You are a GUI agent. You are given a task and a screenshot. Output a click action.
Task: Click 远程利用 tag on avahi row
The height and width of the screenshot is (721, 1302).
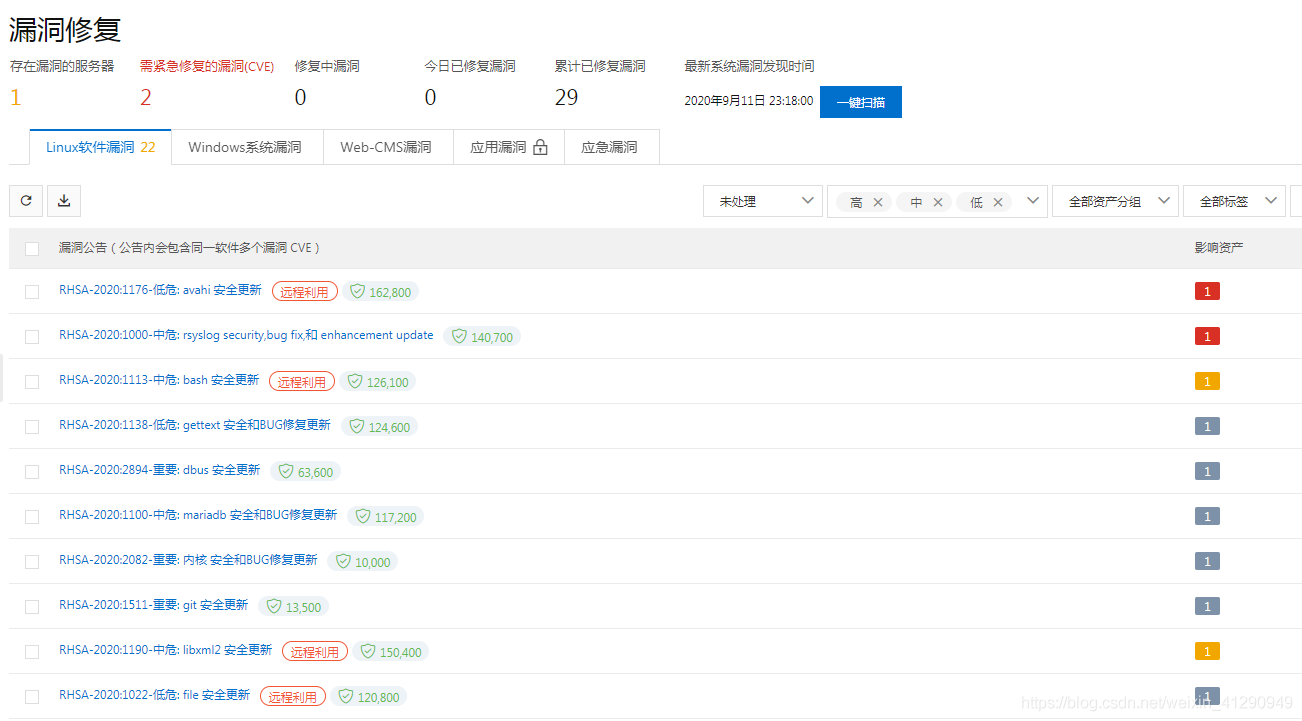(x=305, y=292)
